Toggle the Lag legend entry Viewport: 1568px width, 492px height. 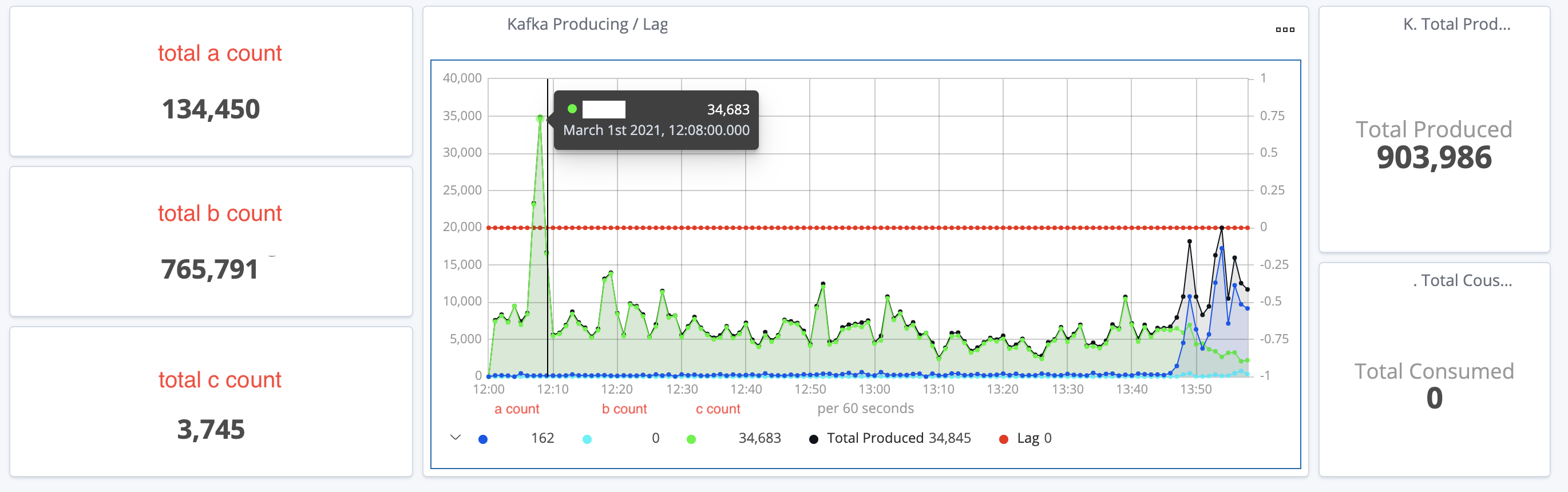pyautogui.click(x=1025, y=438)
